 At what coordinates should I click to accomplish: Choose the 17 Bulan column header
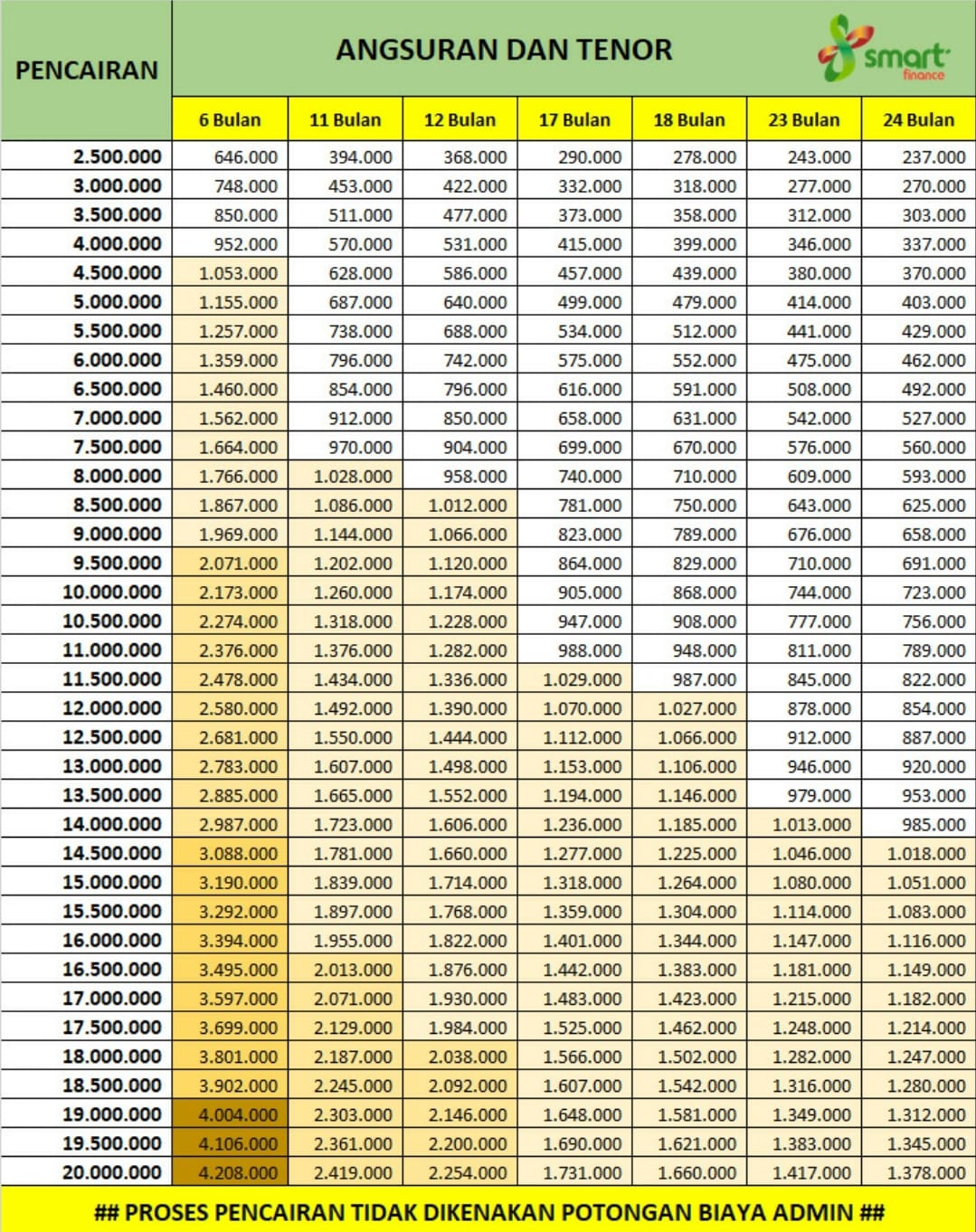click(574, 119)
